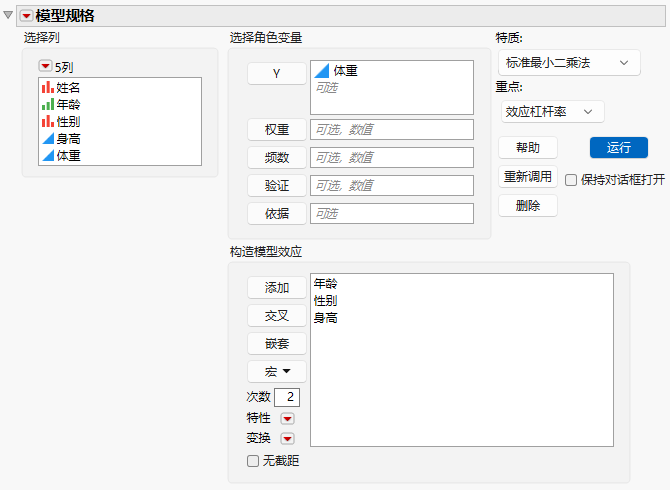Viewport: 670px width, 490px height.
Task: Click the 添加 button
Action: pos(276,288)
